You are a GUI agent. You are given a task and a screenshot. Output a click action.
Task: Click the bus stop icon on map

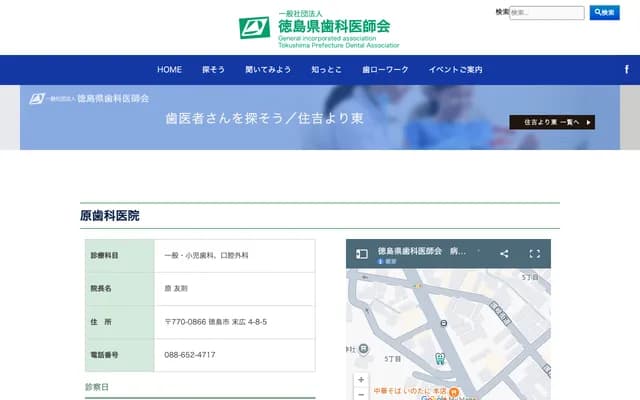(444, 323)
